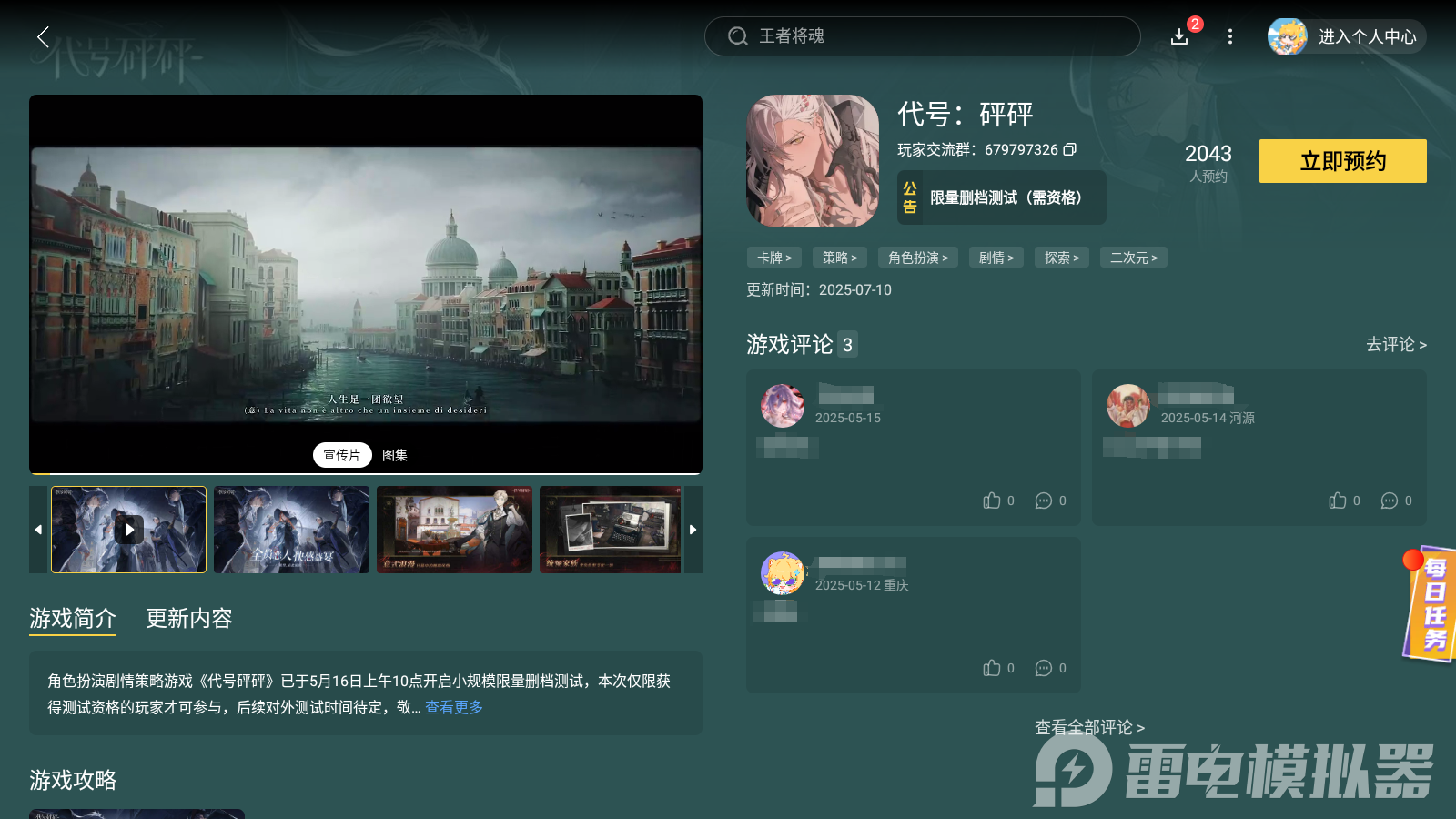Viewport: 1456px width, 819px height.
Task: Click the 立即预约 reserve button
Action: click(1343, 161)
